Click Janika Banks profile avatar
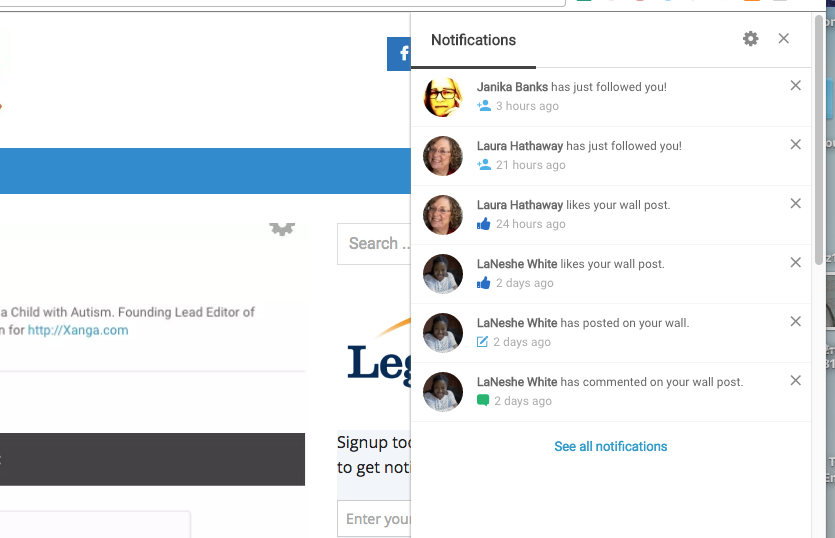The height and width of the screenshot is (538, 835). pos(443,97)
